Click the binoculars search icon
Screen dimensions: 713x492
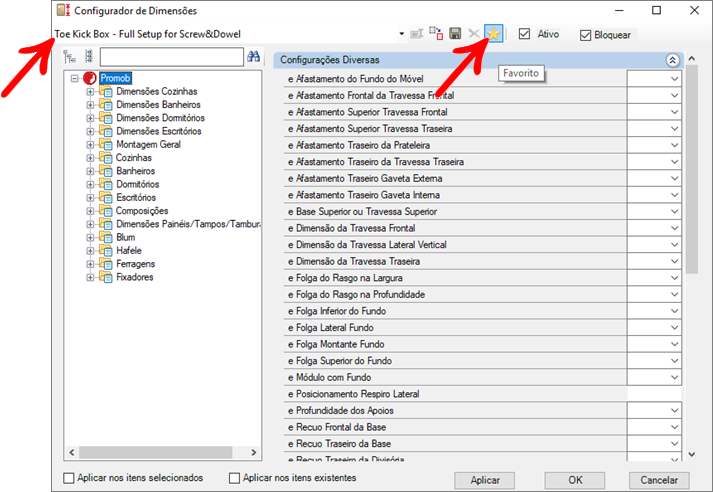(254, 56)
